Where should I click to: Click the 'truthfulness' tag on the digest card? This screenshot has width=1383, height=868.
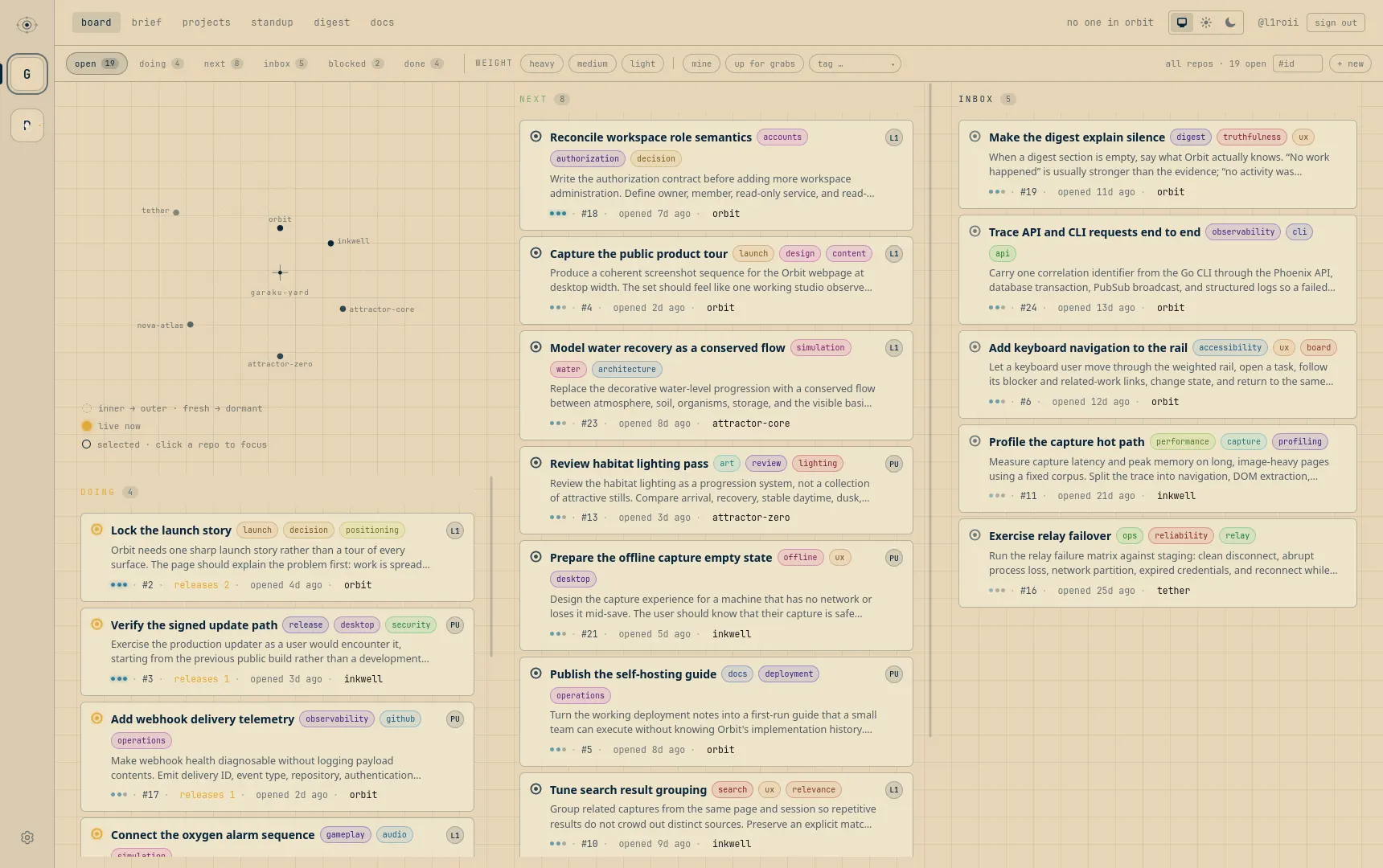tap(1252, 137)
